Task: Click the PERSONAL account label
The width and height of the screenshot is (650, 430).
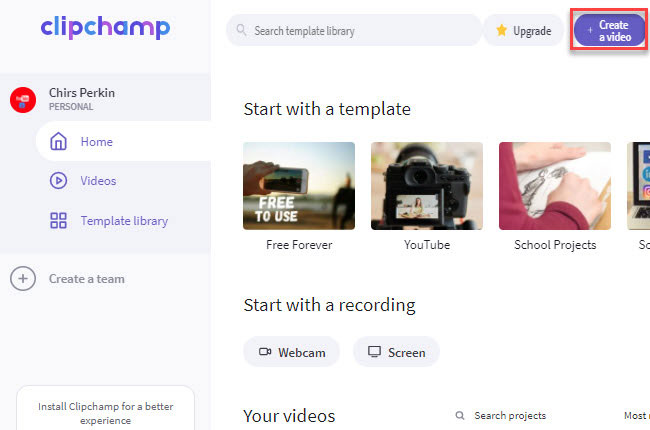Action: pyautogui.click(x=71, y=107)
